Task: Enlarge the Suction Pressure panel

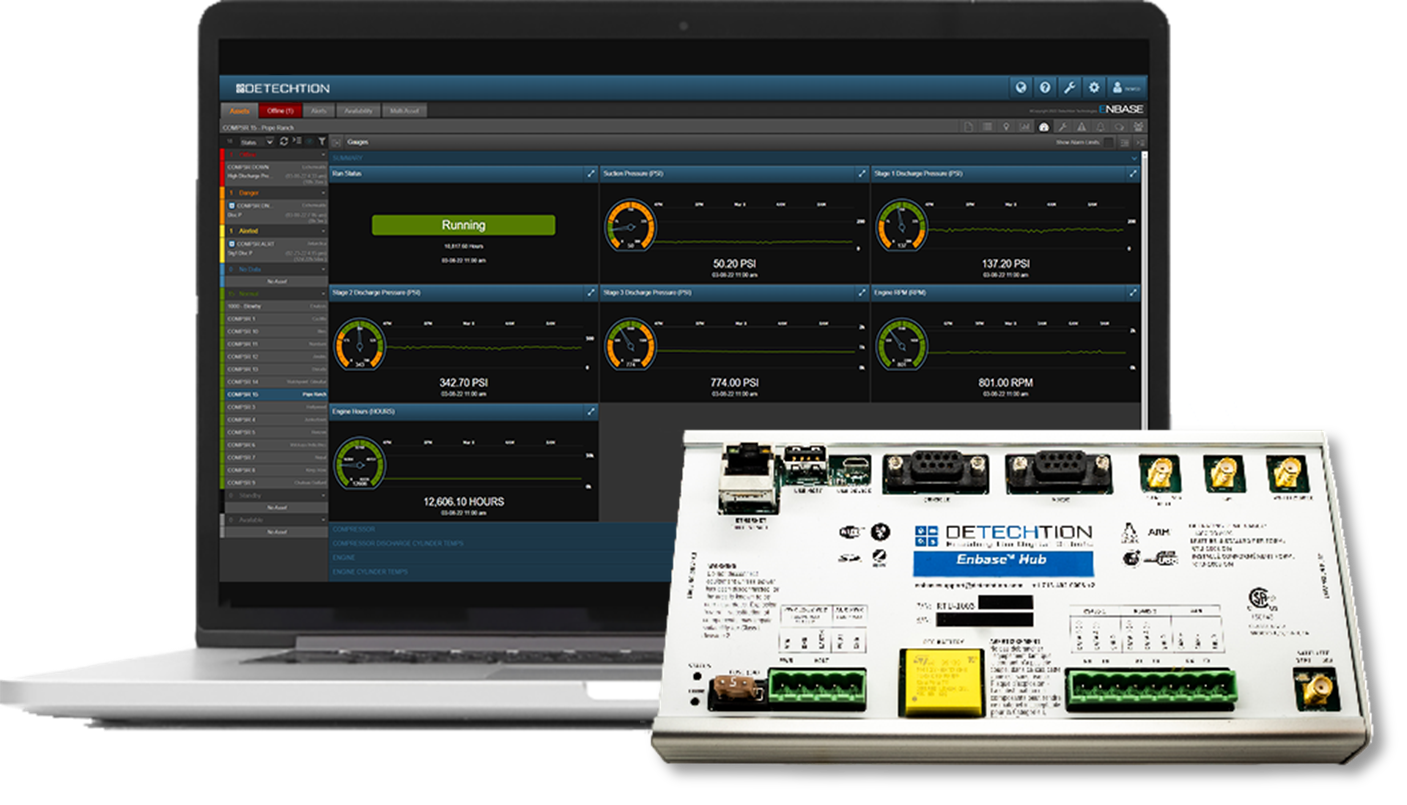Action: [862, 174]
